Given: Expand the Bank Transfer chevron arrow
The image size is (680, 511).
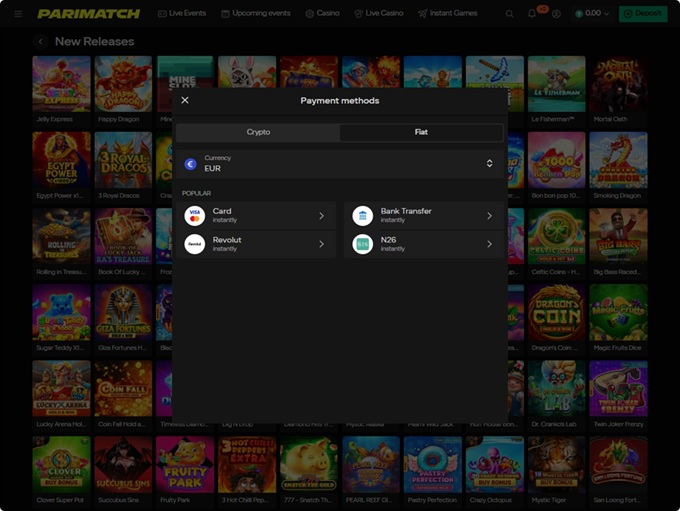Looking at the screenshot, I should pyautogui.click(x=489, y=215).
